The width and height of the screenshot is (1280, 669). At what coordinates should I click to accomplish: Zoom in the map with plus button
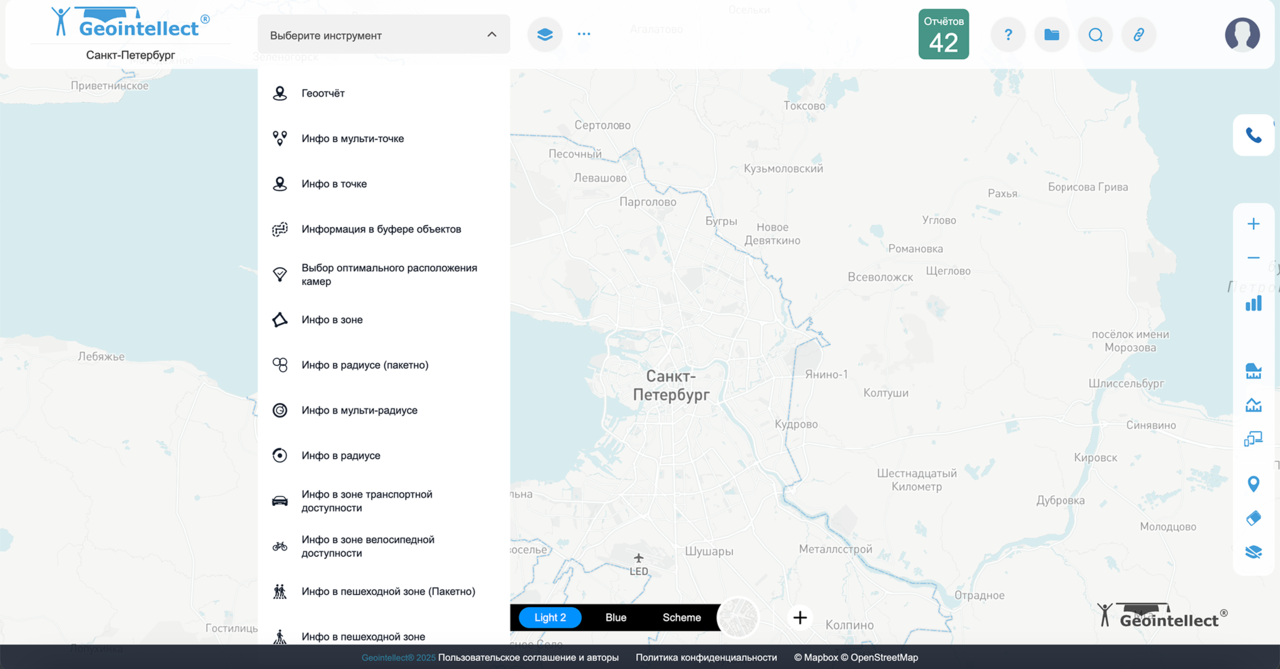click(x=1253, y=224)
